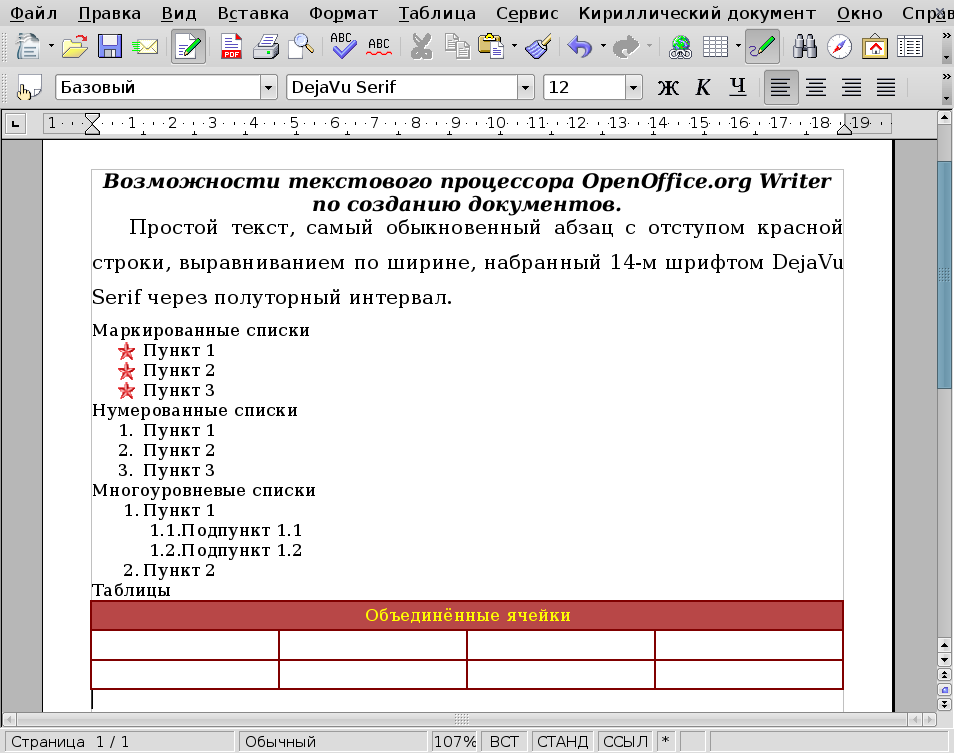The width and height of the screenshot is (954, 753).
Task: Click the СТАНД selection mode field
Action: (x=562, y=742)
